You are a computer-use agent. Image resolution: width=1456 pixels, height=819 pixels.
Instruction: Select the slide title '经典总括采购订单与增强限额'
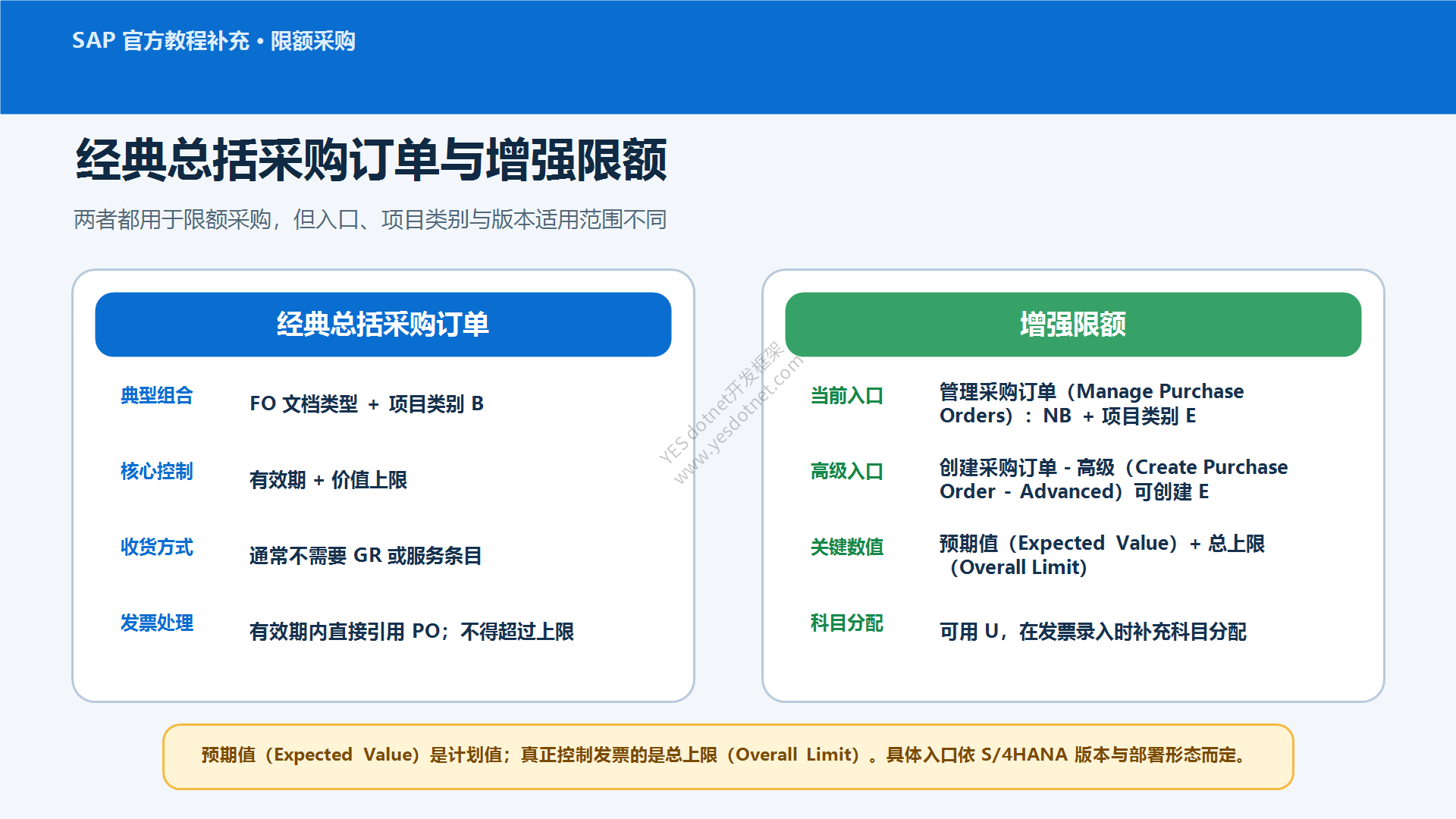[372, 160]
